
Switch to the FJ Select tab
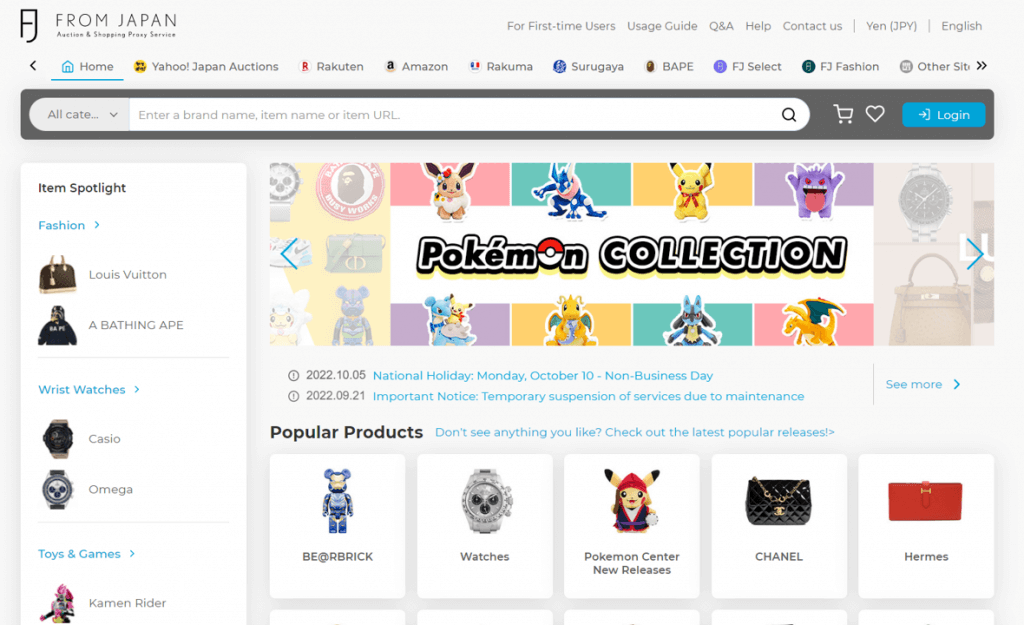(747, 67)
